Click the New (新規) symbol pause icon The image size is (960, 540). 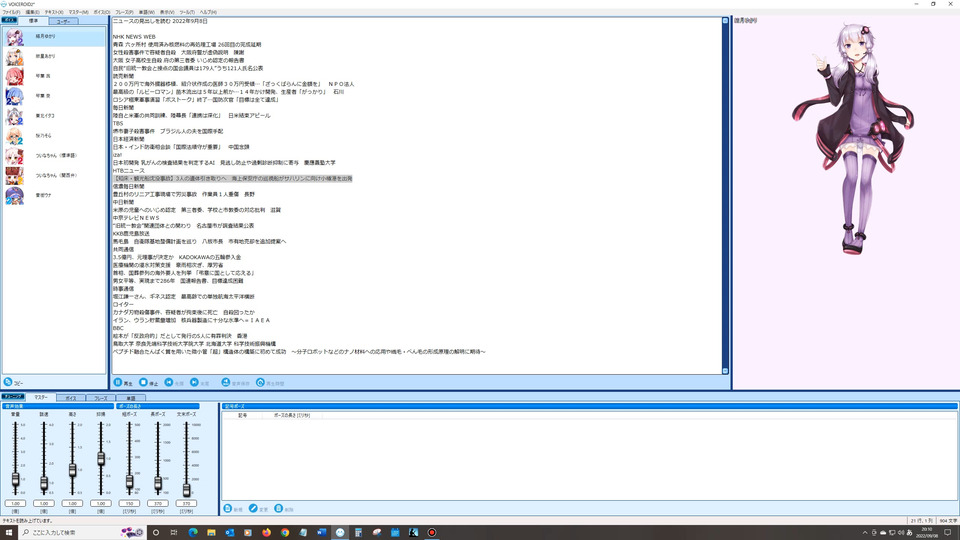pos(228,509)
